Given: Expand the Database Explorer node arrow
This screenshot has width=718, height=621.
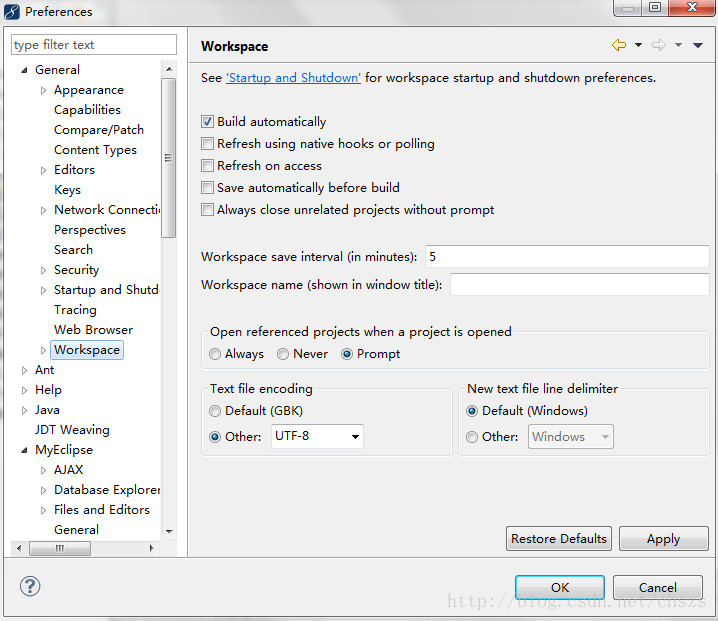Looking at the screenshot, I should click(x=44, y=490).
